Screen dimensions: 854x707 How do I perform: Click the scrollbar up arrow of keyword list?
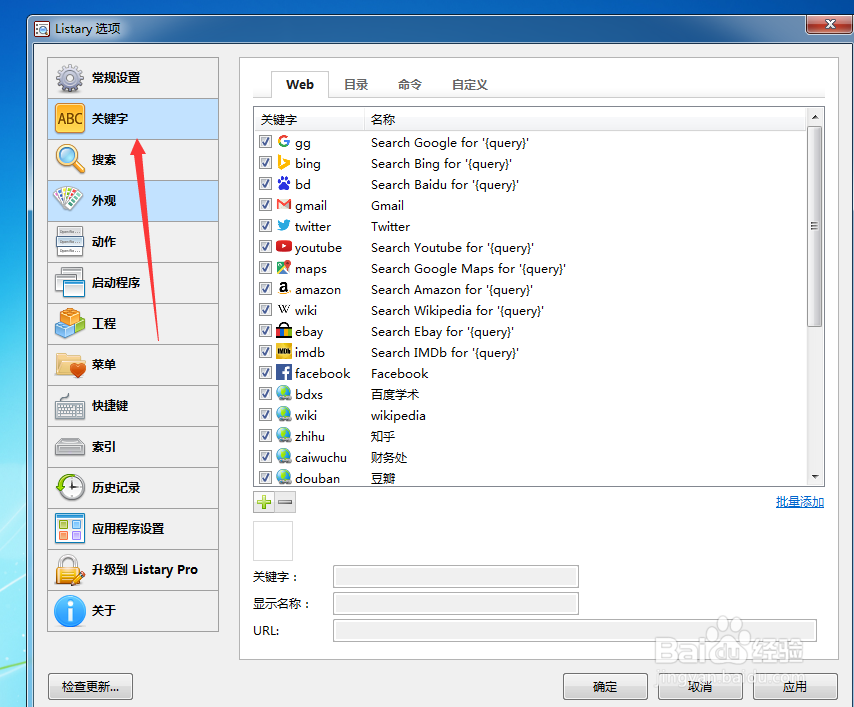[815, 117]
